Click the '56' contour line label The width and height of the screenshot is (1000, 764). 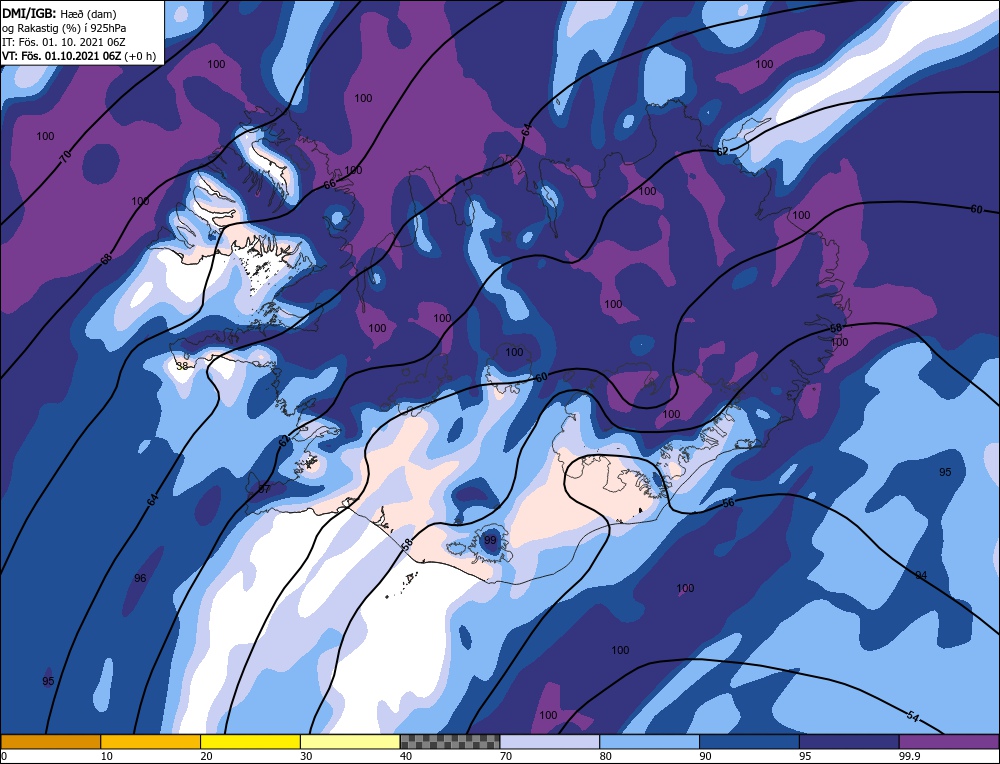pyautogui.click(x=728, y=503)
